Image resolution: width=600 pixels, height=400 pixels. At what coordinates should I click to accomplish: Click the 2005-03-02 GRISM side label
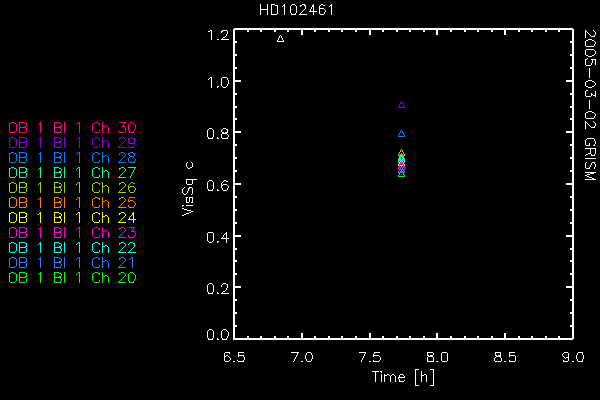590,105
